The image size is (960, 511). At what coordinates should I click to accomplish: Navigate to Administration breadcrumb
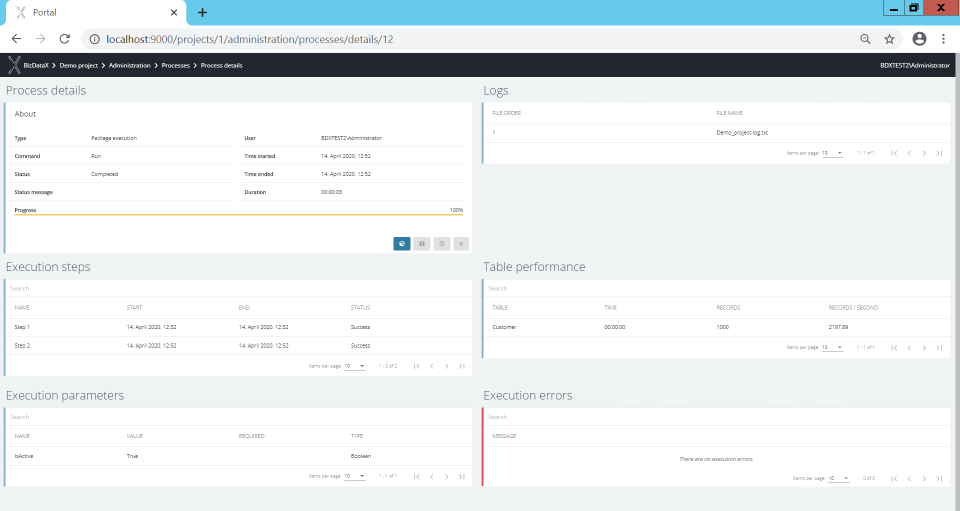pyautogui.click(x=130, y=65)
